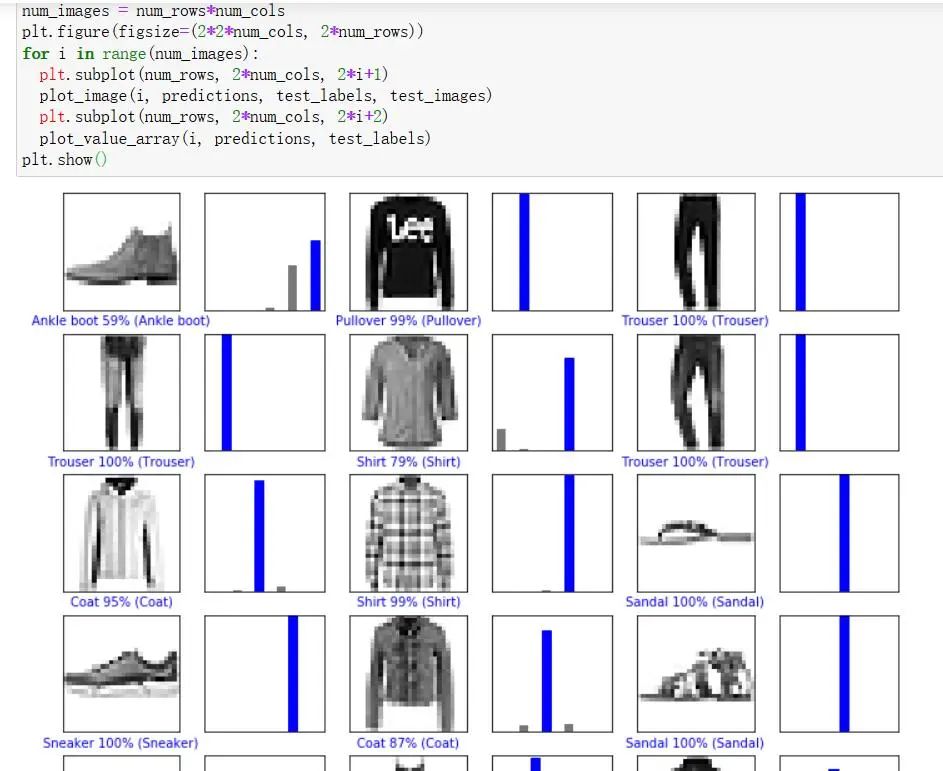Click the blue bar in Coat 87% chart

point(547,681)
